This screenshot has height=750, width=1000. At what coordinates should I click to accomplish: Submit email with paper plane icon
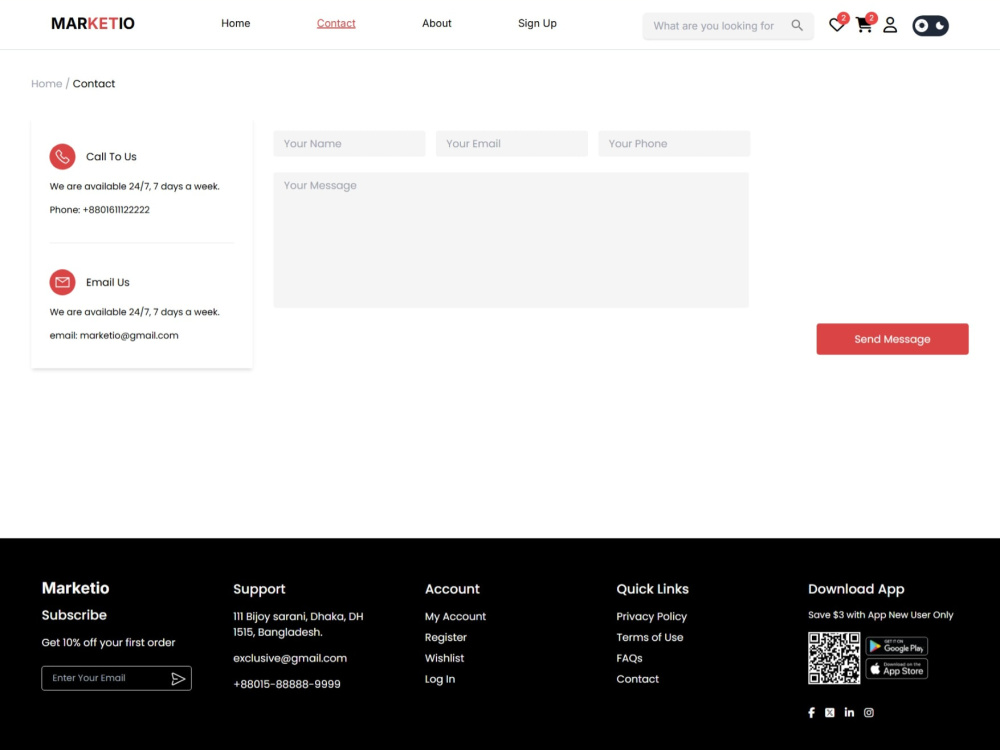coord(178,679)
